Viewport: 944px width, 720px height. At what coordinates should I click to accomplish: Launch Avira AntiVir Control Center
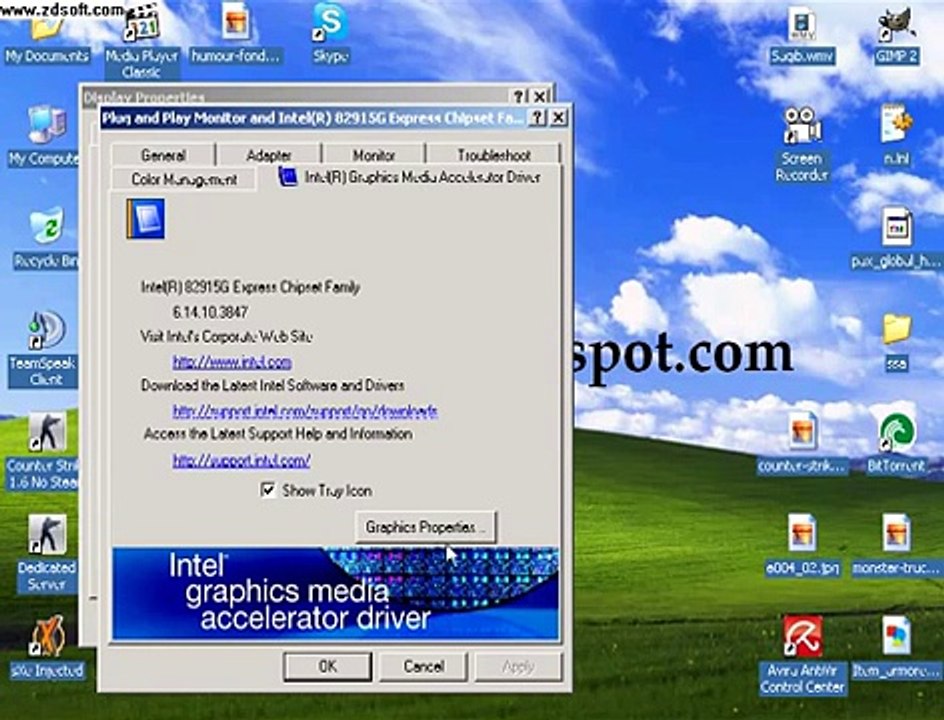802,655
